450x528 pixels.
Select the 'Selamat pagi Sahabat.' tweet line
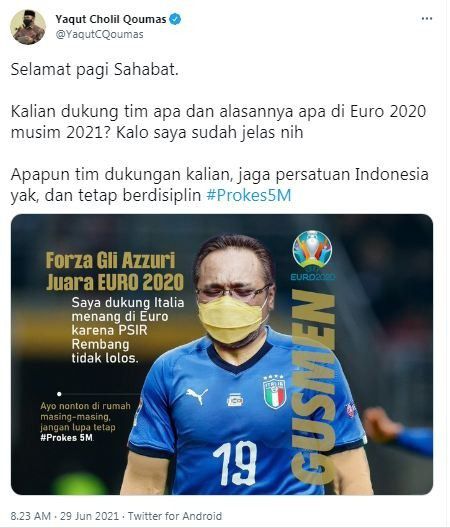coord(95,70)
